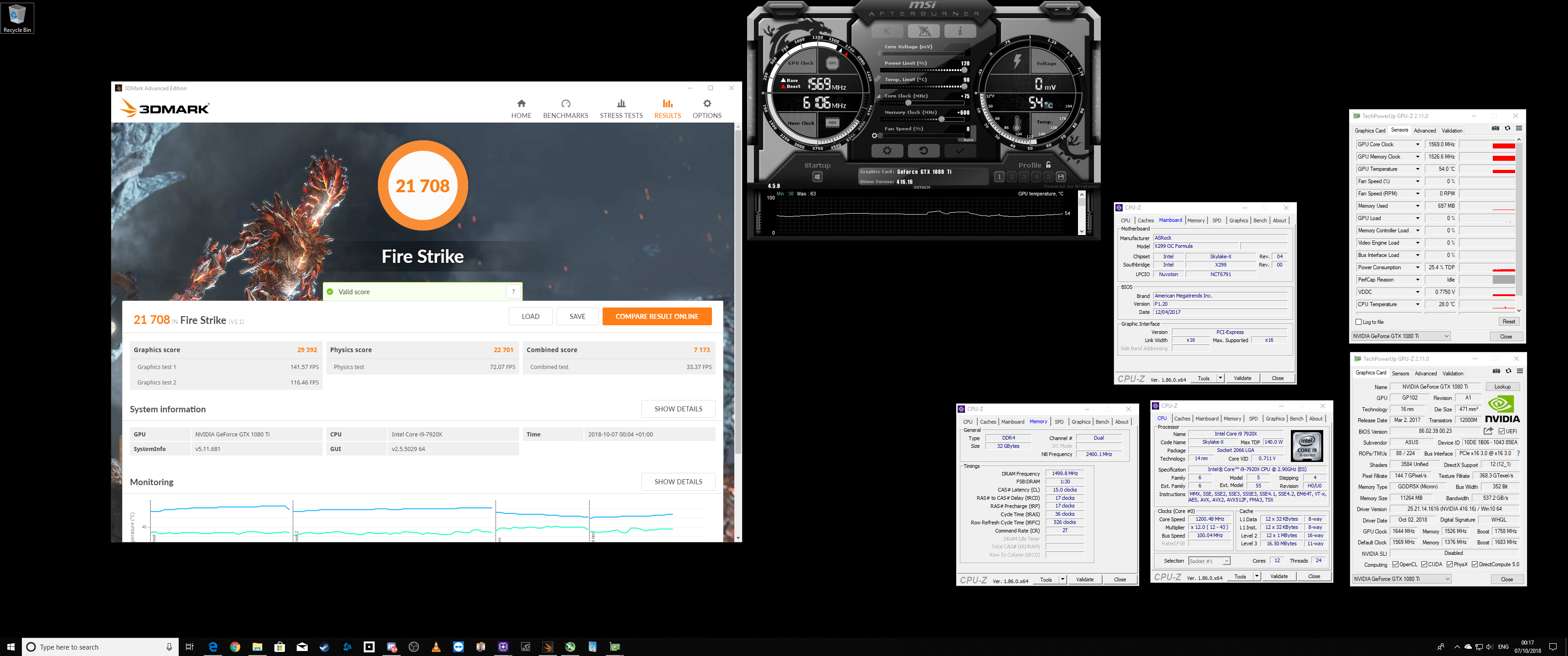The width and height of the screenshot is (1568, 656).
Task: Open the 3DMark HOME section
Action: point(521,109)
